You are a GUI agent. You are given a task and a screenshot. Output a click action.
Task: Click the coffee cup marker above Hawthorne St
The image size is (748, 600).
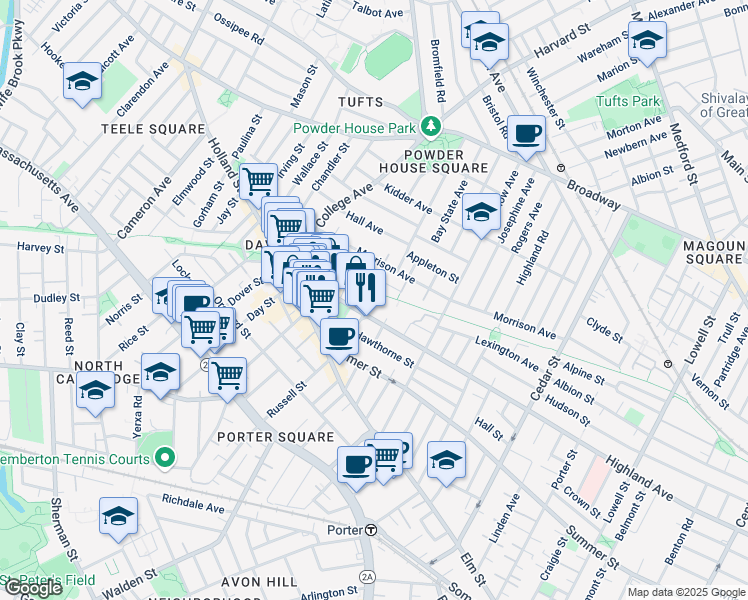coord(339,341)
